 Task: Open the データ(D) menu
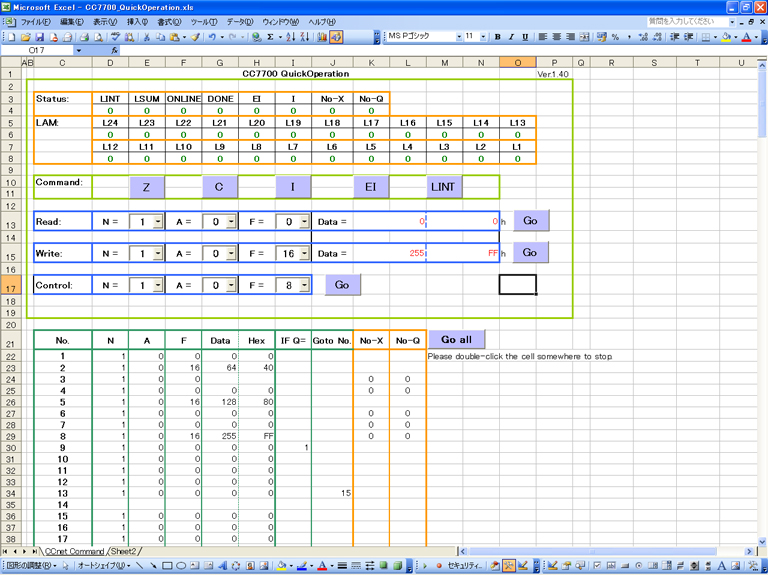coord(240,22)
